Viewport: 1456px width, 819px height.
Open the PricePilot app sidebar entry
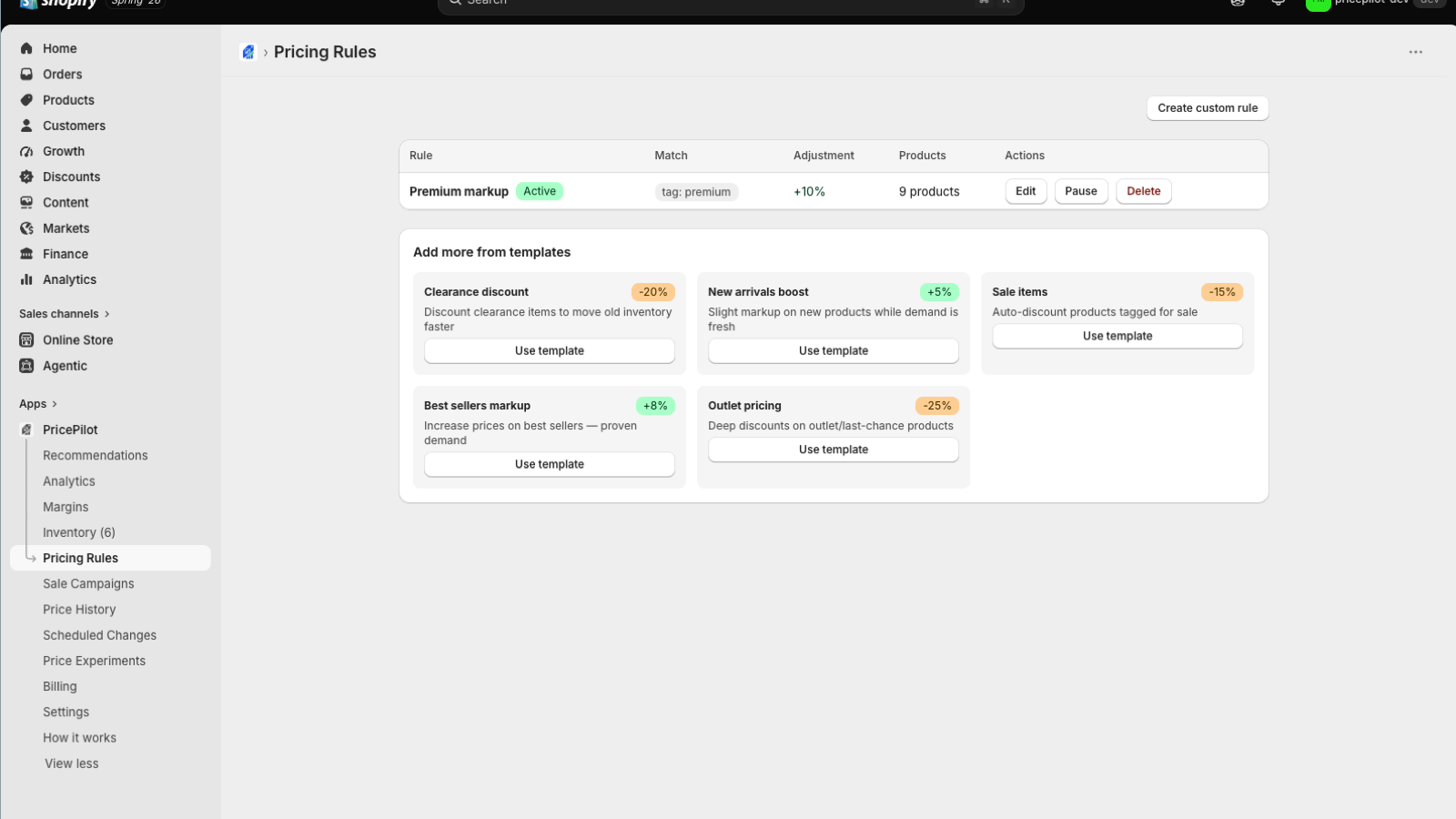70,430
